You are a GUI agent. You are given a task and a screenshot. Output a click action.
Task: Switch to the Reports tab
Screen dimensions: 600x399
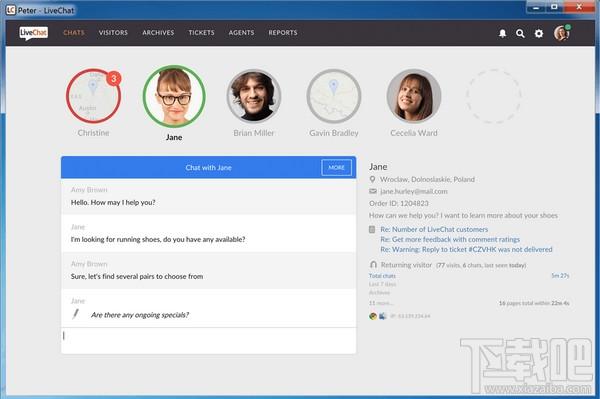pos(283,33)
